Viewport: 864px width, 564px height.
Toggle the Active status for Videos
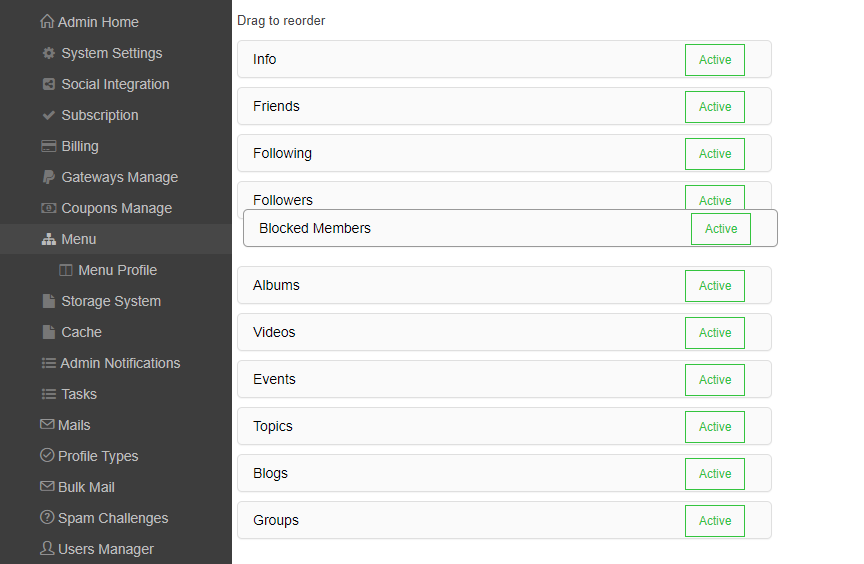click(x=715, y=333)
